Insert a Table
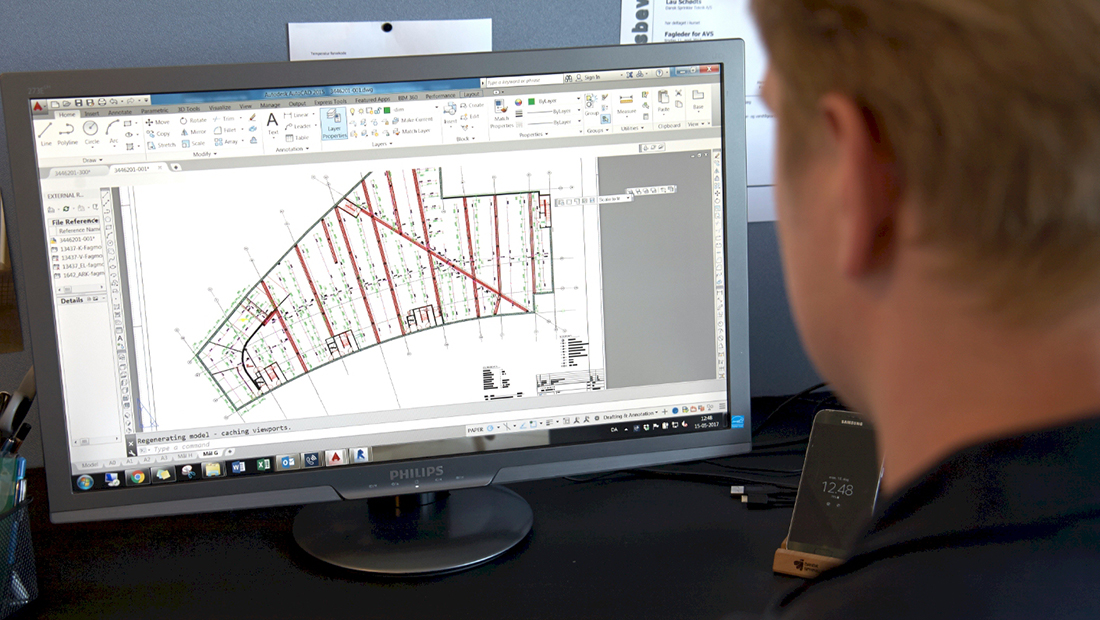The height and width of the screenshot is (620, 1100). point(297,137)
